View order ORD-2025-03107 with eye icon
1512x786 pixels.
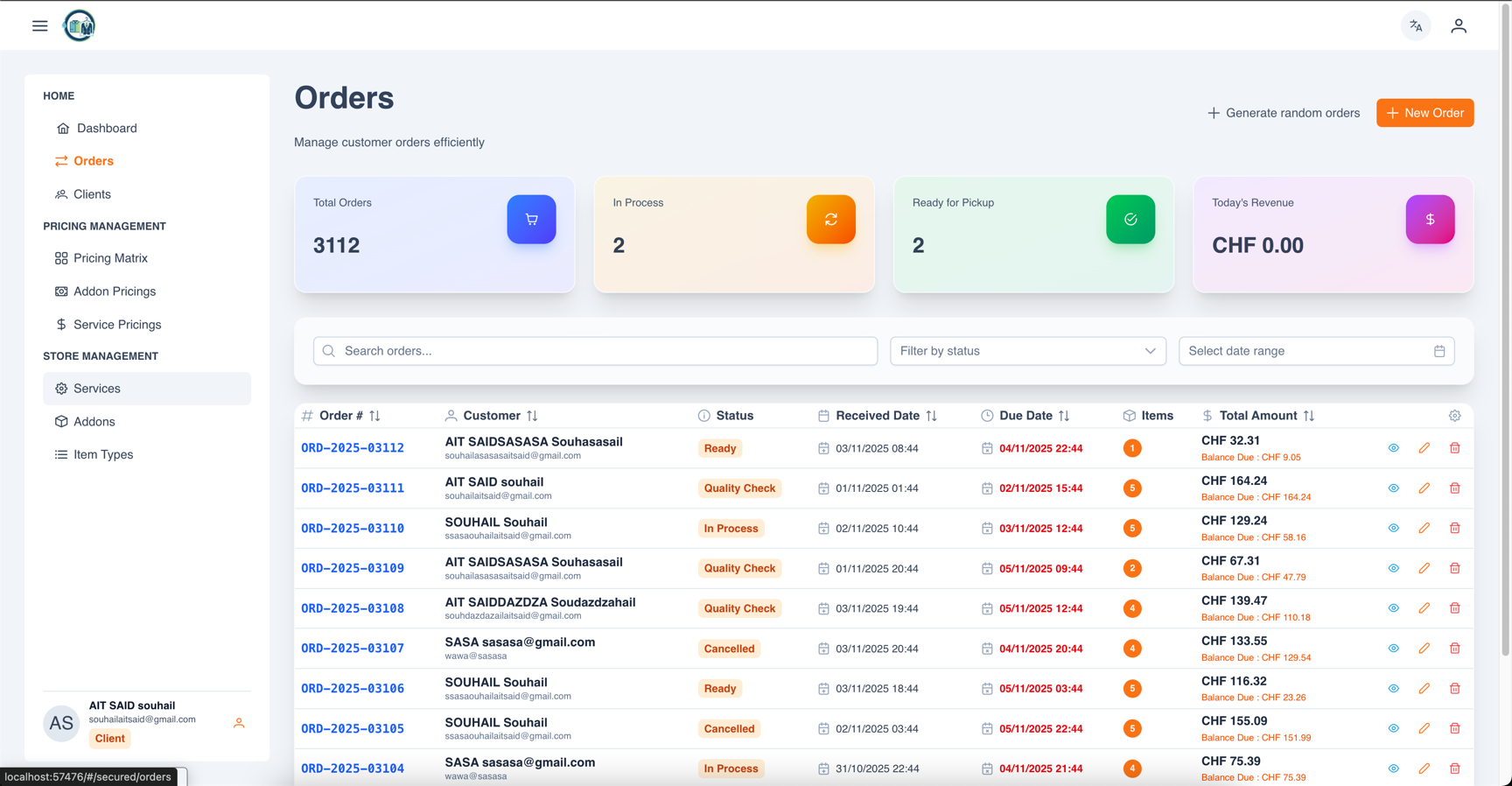coord(1393,649)
